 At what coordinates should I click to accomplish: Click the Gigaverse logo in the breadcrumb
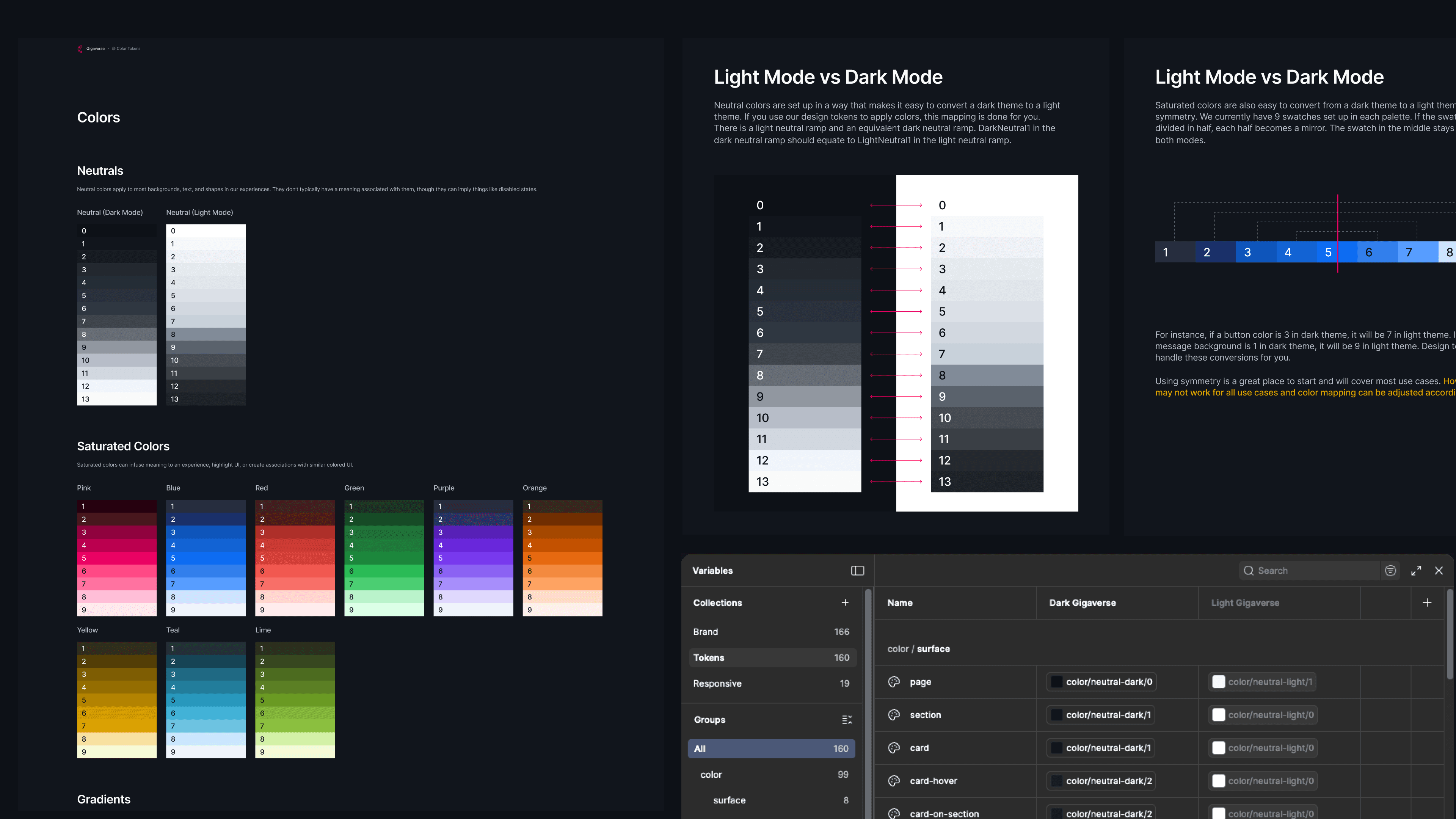coord(80,49)
